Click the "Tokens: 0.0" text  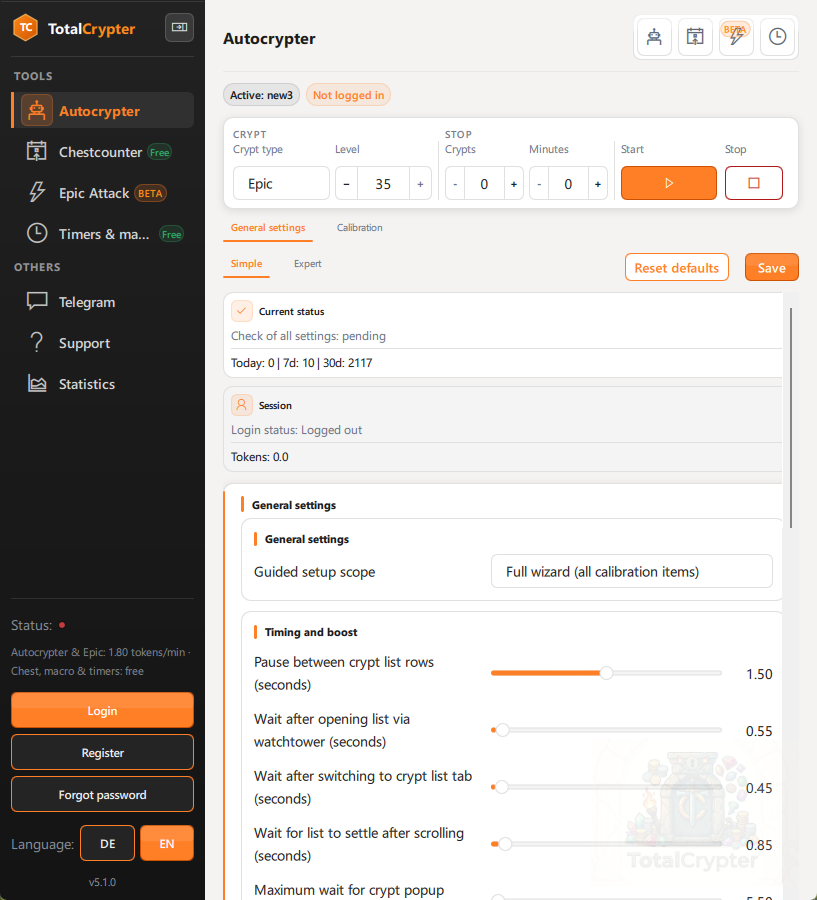point(260,457)
